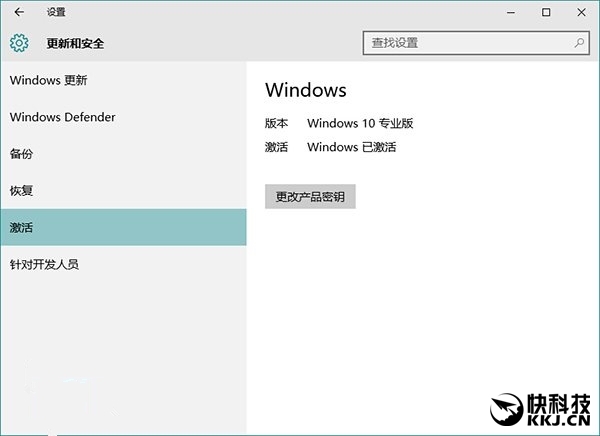600x436 pixels.
Task: Open the Windows 更新 section
Action: click(x=123, y=80)
